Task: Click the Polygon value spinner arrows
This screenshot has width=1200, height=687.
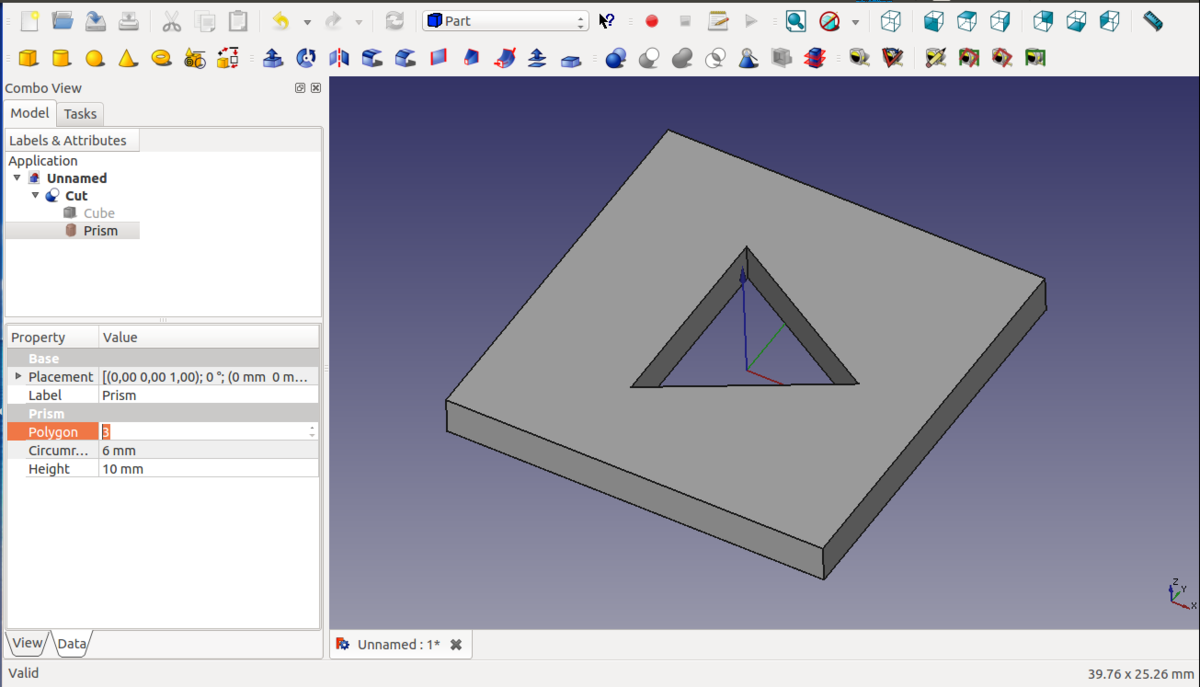Action: [312, 432]
